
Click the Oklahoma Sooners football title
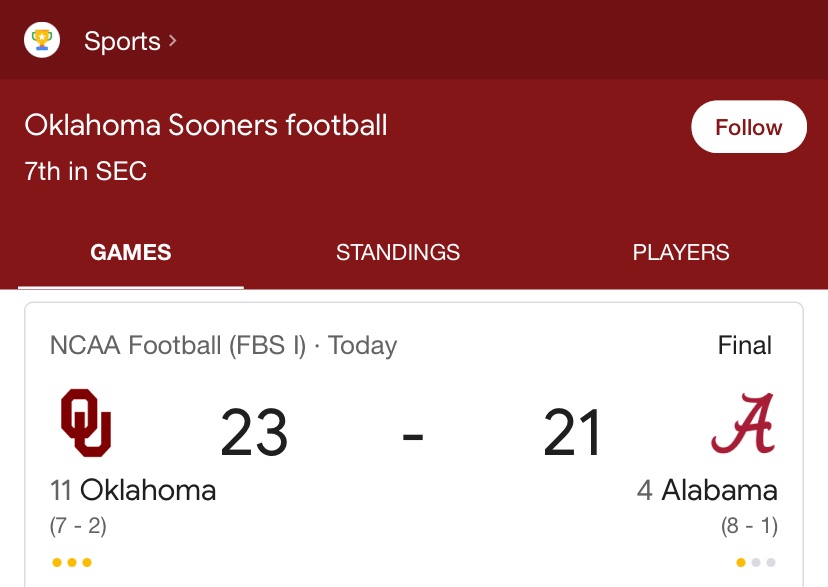(x=206, y=125)
